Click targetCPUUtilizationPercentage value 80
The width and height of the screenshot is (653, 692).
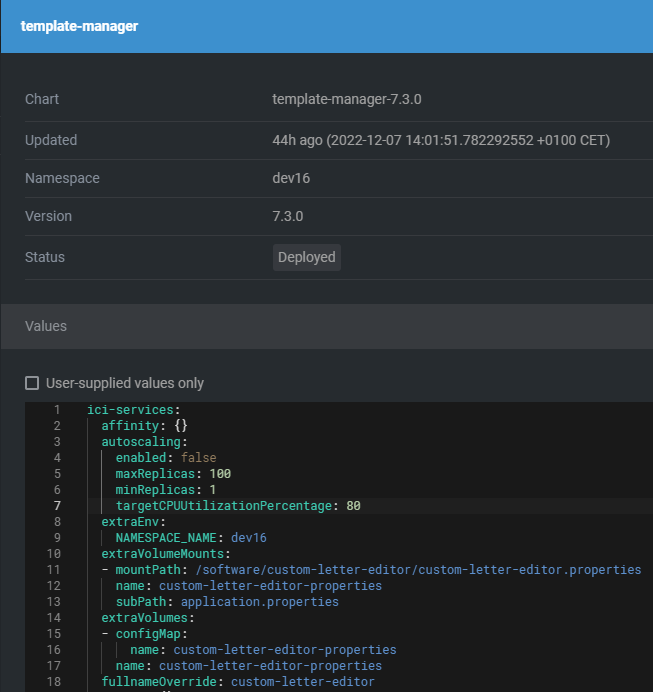(353, 506)
